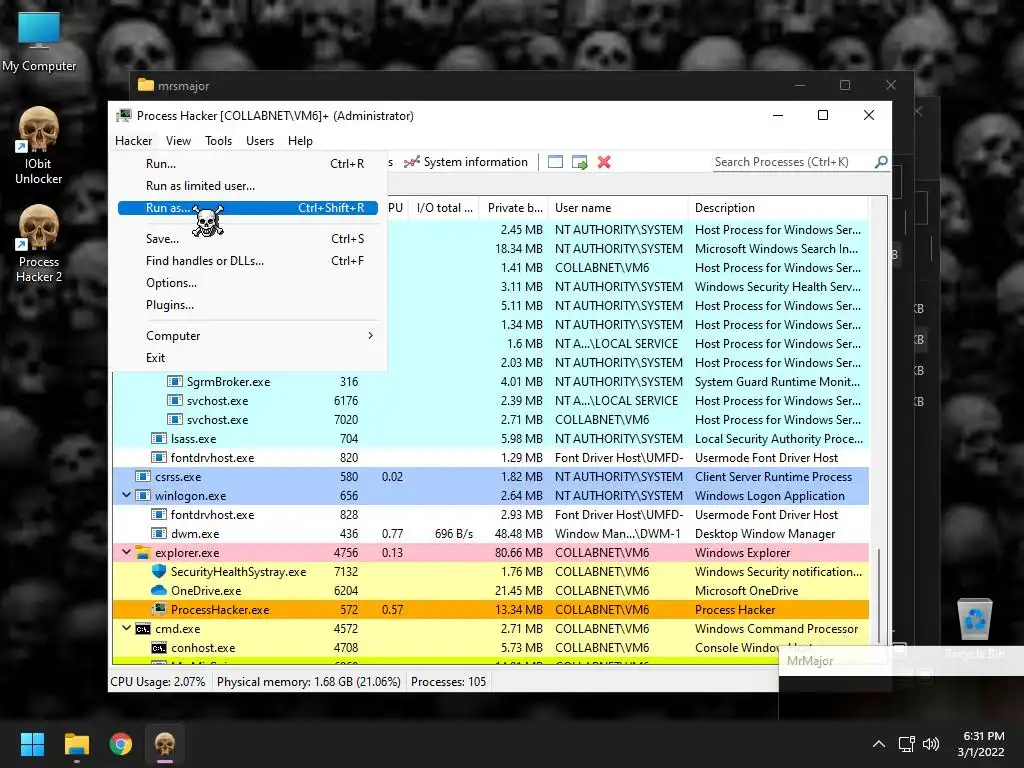Click the cmd.exe console icon
The image size is (1024, 768).
[x=143, y=629]
